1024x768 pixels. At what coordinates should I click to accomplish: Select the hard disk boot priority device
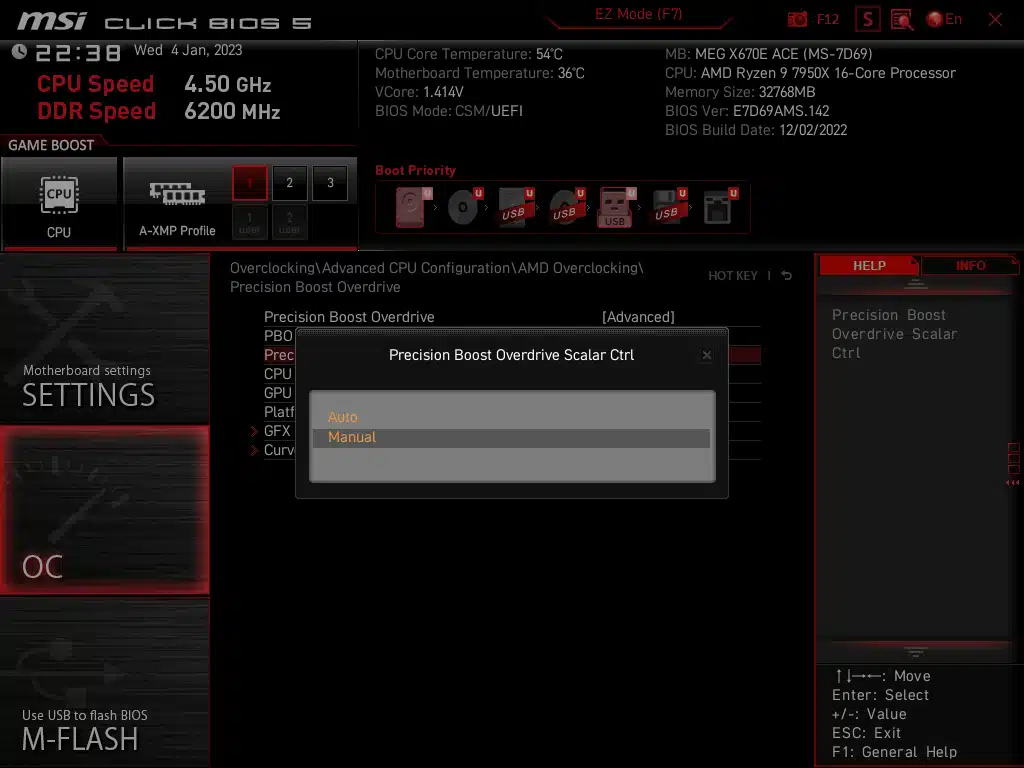click(413, 208)
